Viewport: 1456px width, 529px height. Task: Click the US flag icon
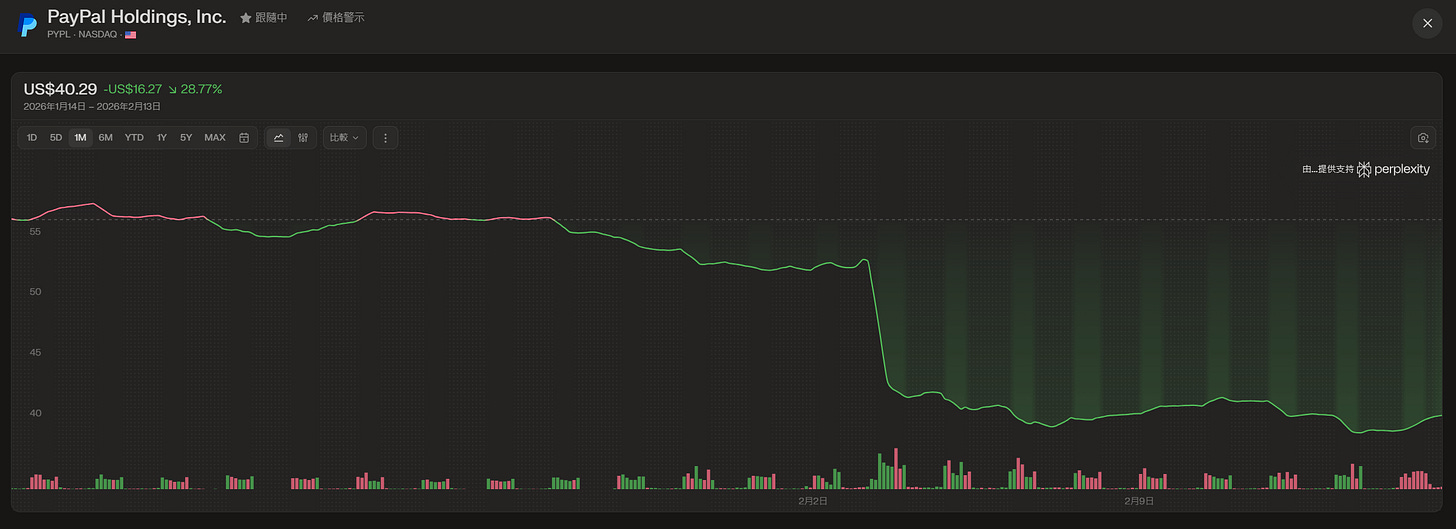(131, 34)
